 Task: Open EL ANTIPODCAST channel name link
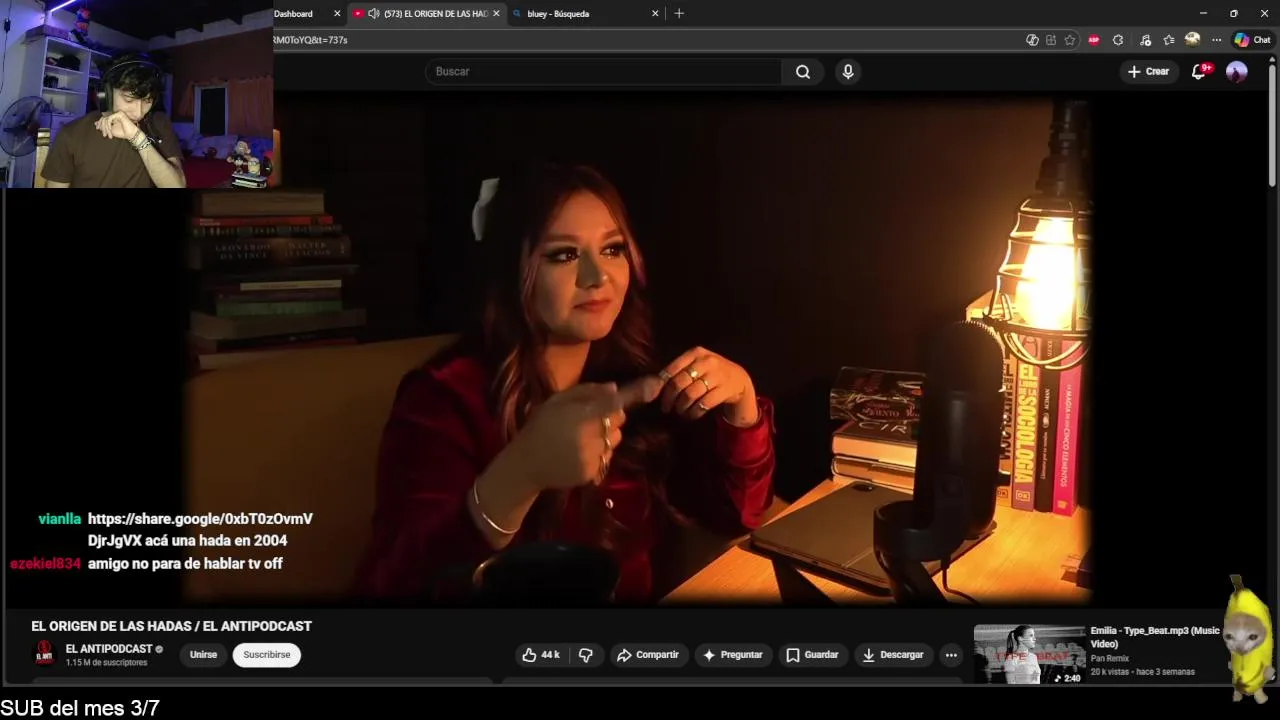[109, 649]
